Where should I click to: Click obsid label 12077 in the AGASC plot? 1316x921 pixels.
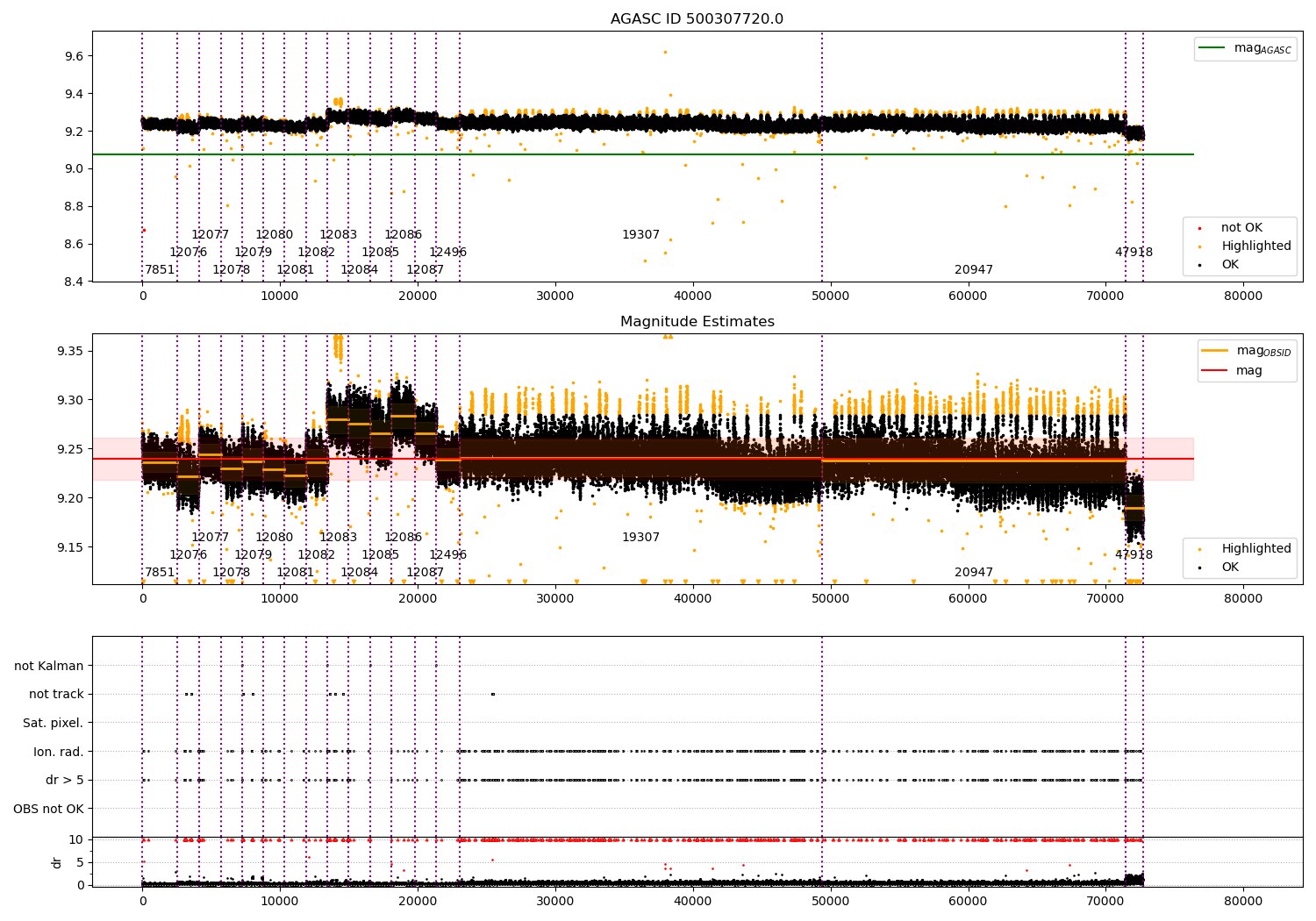point(211,235)
